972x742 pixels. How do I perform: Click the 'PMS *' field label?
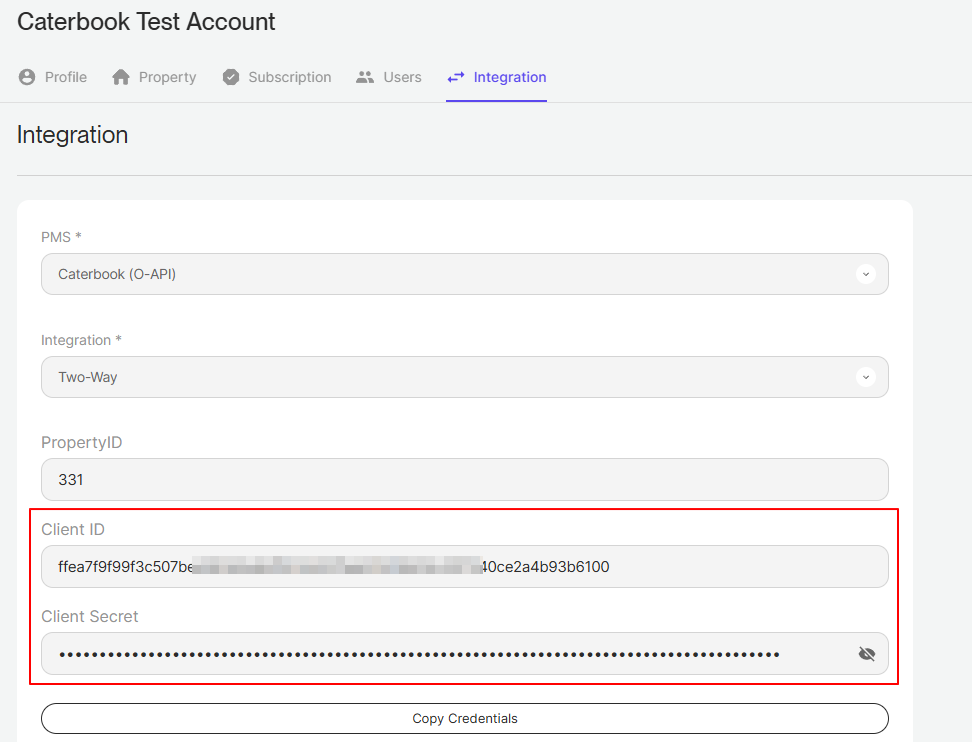tap(61, 237)
